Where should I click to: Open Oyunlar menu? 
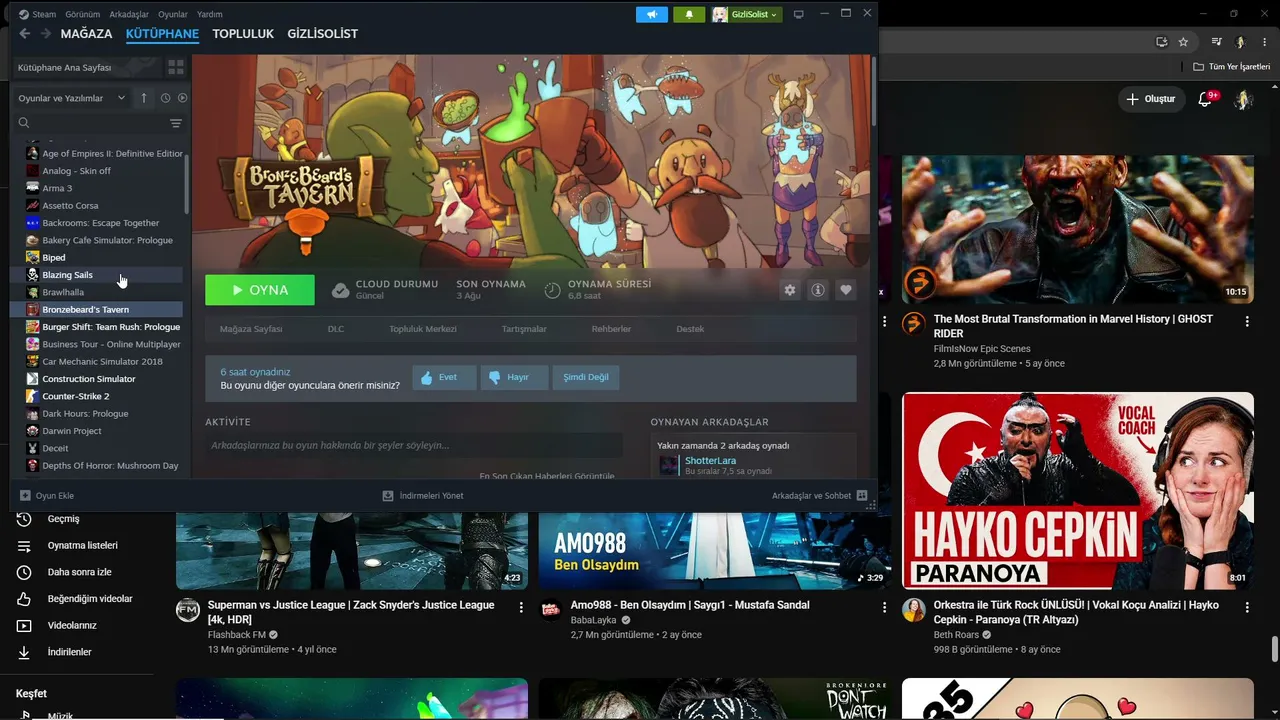(173, 14)
